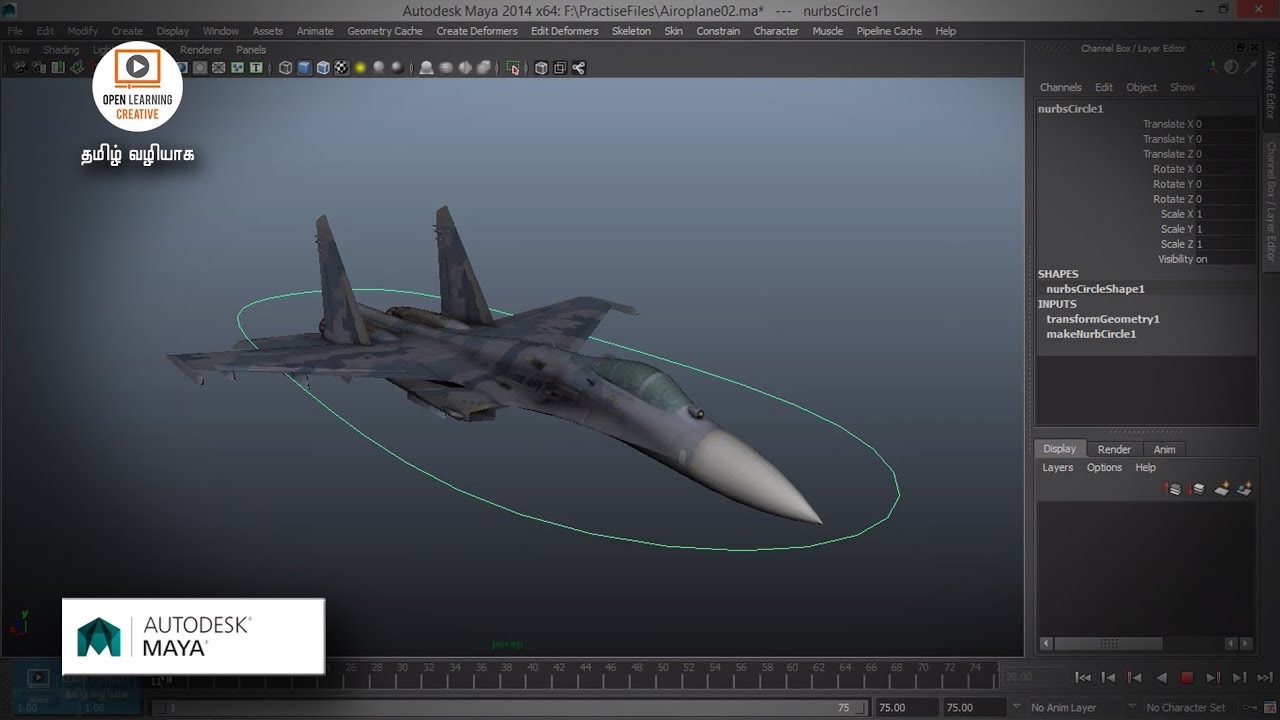This screenshot has height=720, width=1280.
Task: Open the Layers menu in Layer Editor
Action: pyautogui.click(x=1058, y=468)
